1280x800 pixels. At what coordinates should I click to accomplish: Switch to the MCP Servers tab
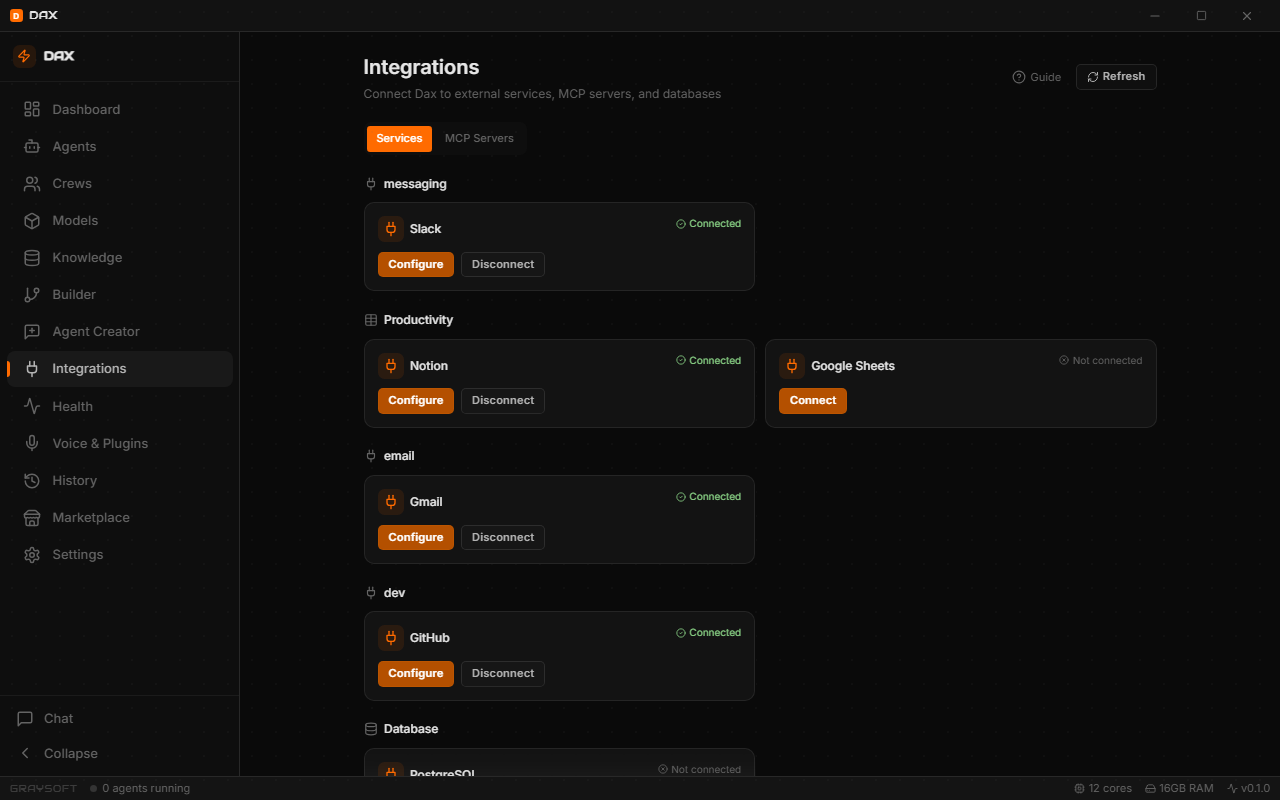[479, 138]
